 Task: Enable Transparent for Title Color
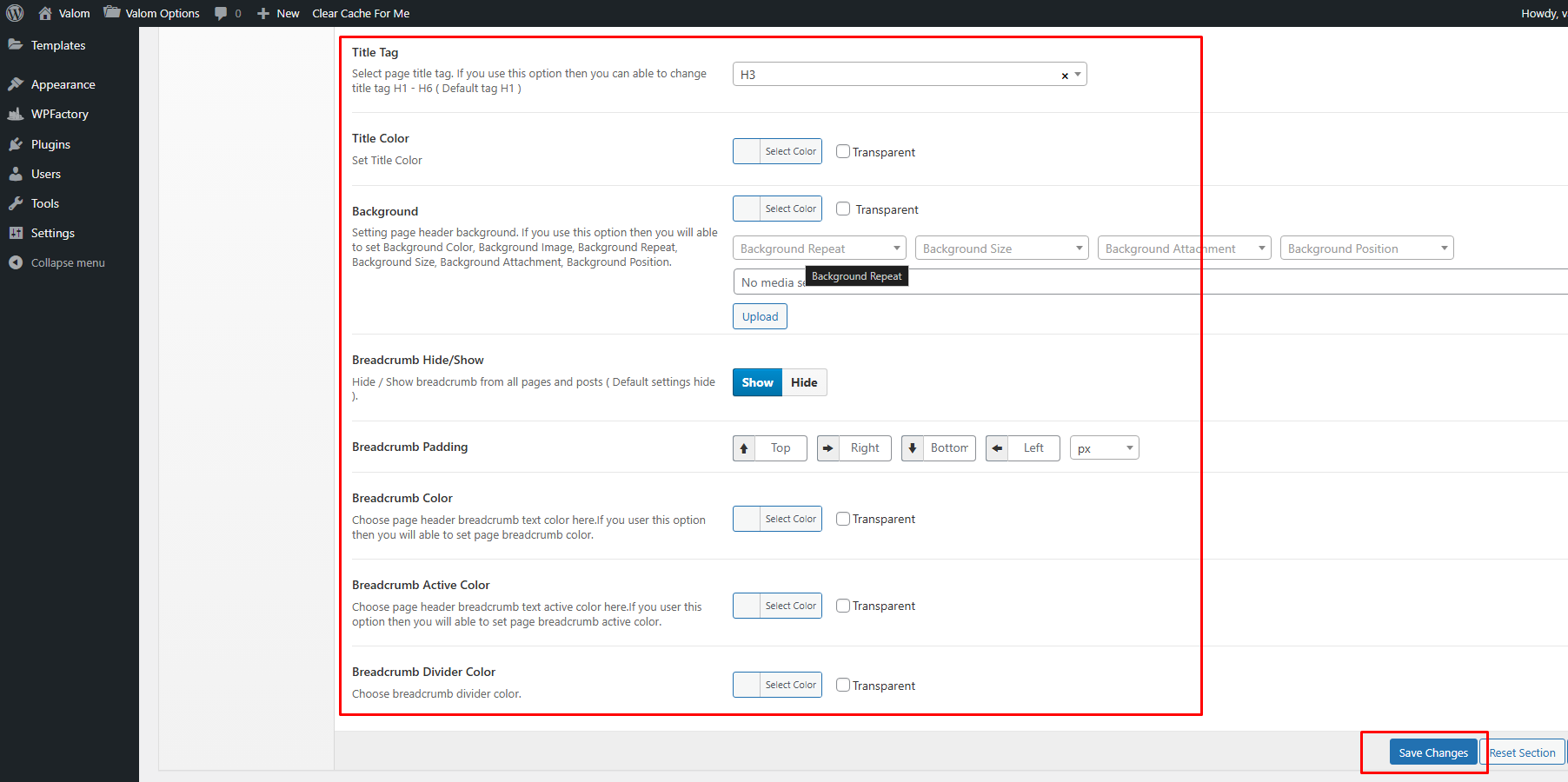843,151
